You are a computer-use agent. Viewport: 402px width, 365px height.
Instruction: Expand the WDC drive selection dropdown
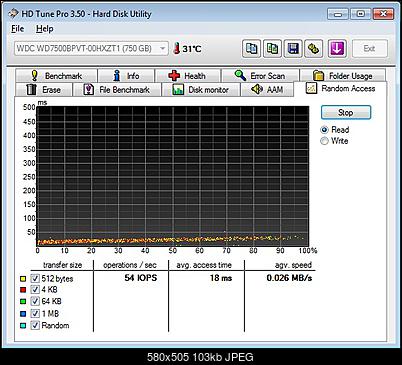[91, 49]
